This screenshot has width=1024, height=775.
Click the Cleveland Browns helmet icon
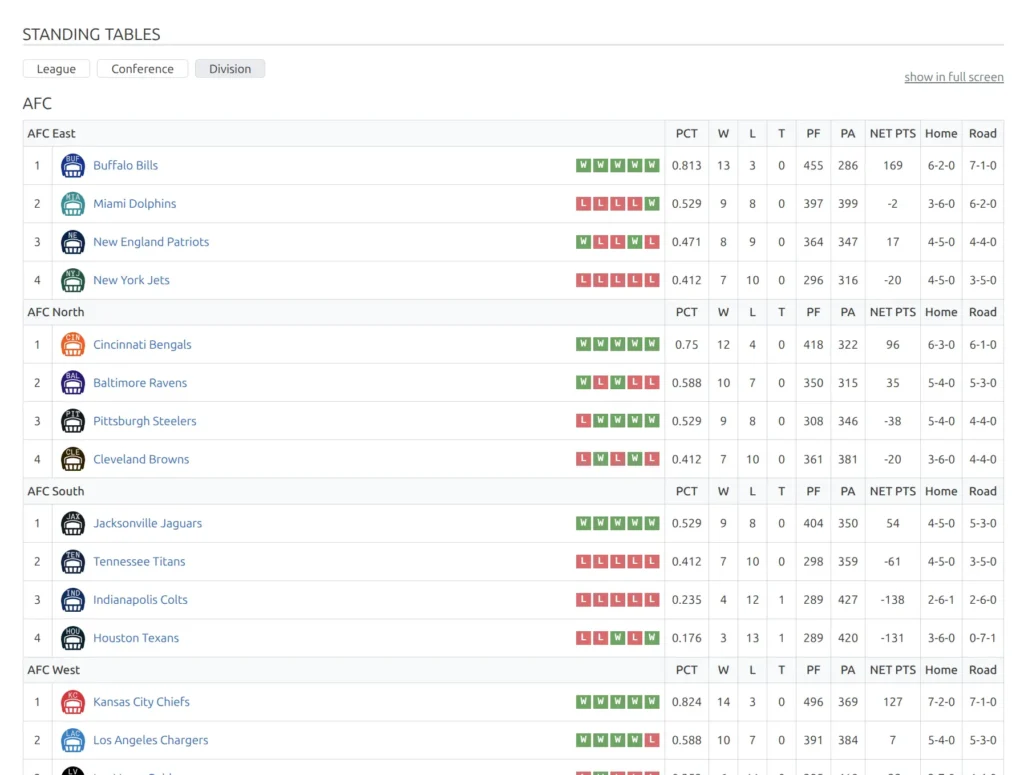click(x=72, y=459)
